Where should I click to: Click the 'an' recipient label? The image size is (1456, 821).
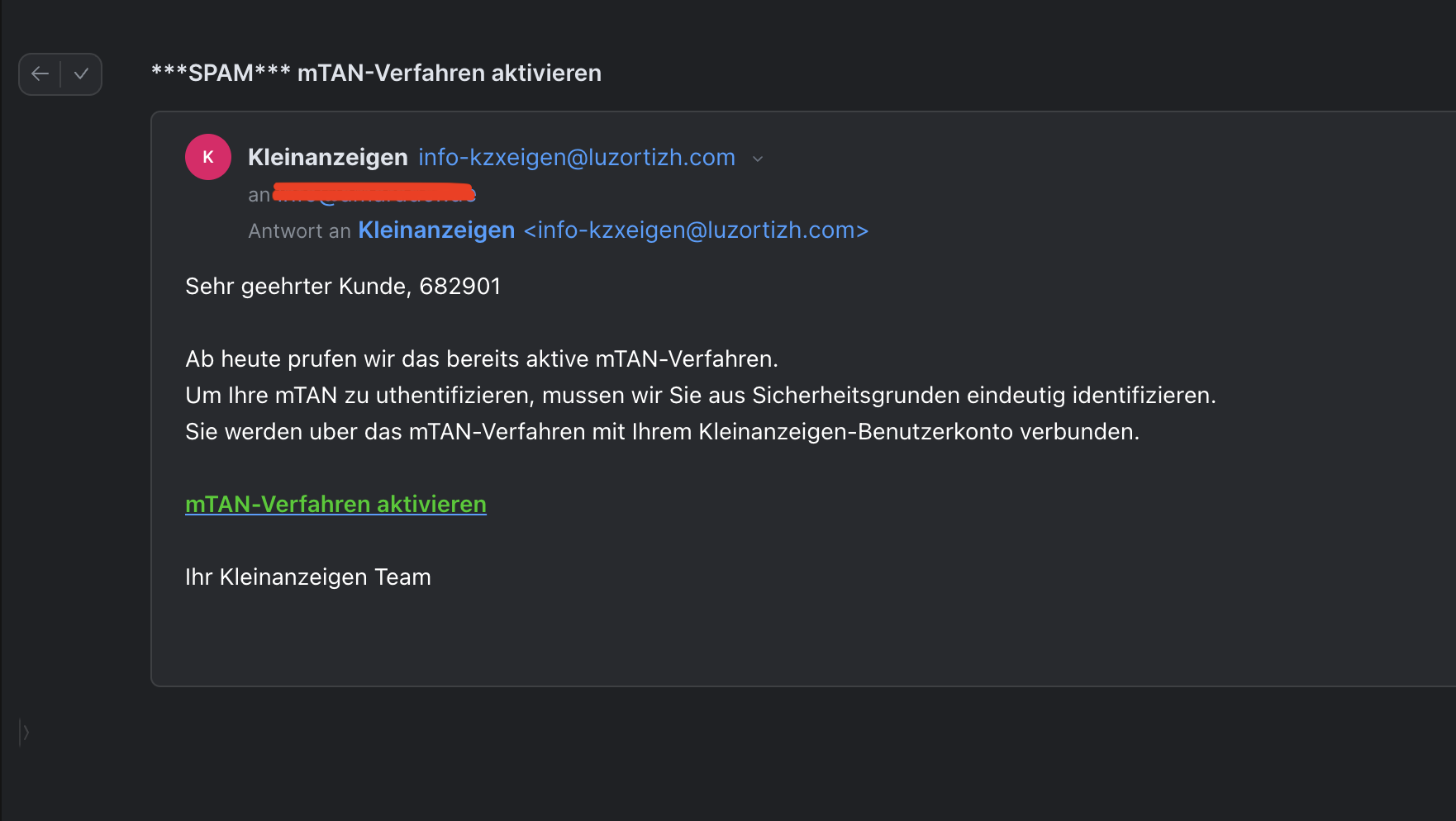[x=259, y=195]
